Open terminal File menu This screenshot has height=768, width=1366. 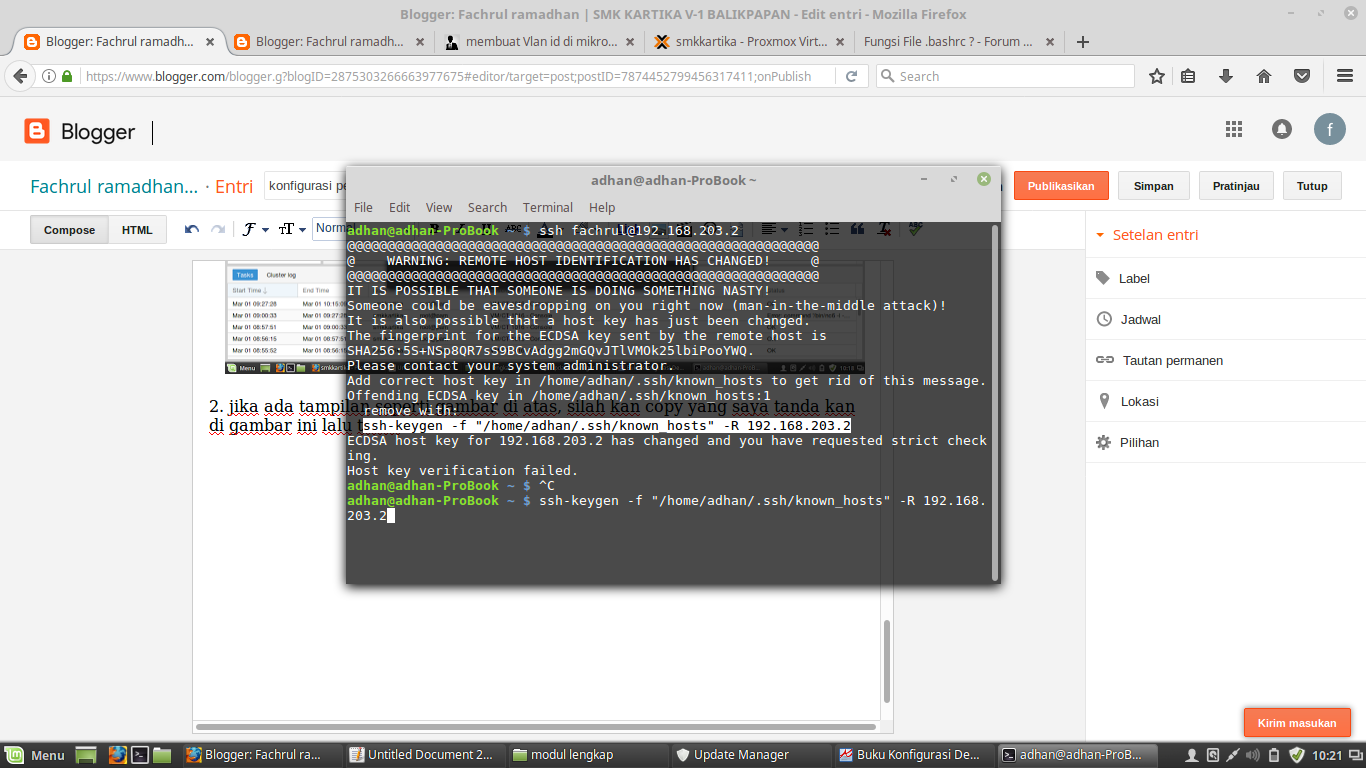363,207
